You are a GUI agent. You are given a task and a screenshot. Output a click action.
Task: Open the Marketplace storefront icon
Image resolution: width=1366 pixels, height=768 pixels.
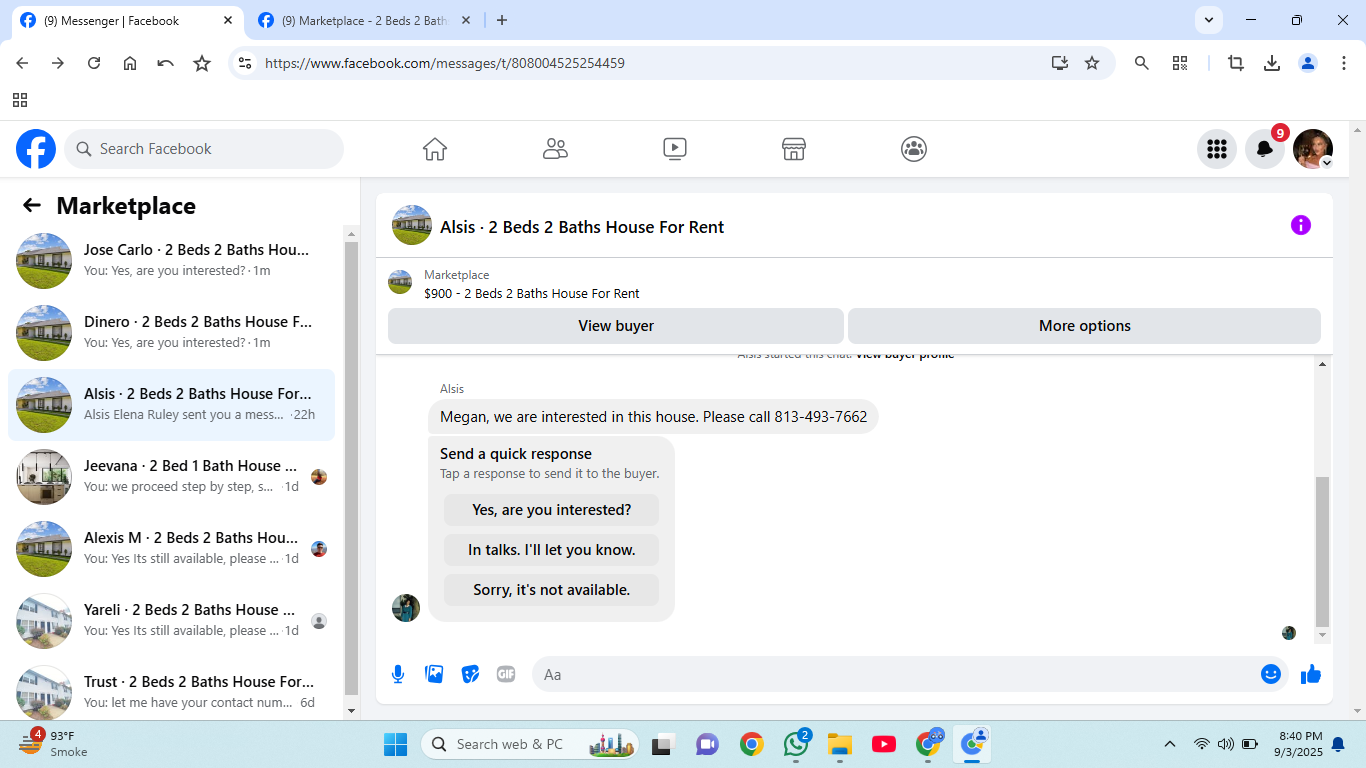pos(794,149)
